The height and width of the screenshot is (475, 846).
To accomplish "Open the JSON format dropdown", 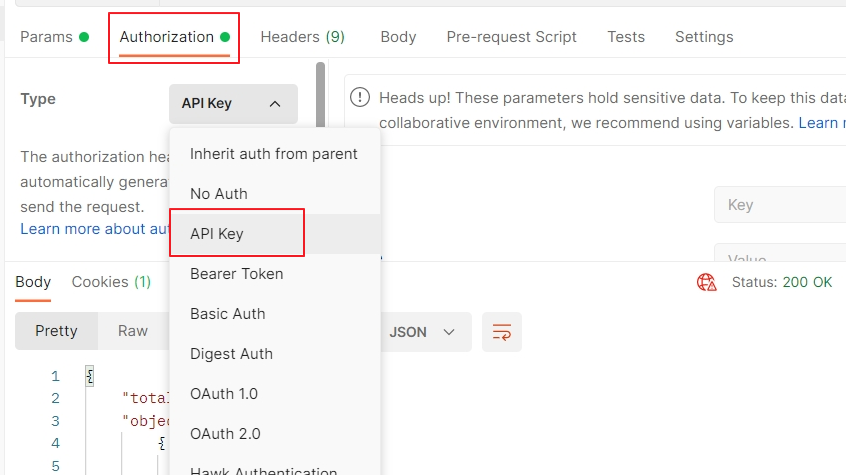I will (x=424, y=332).
